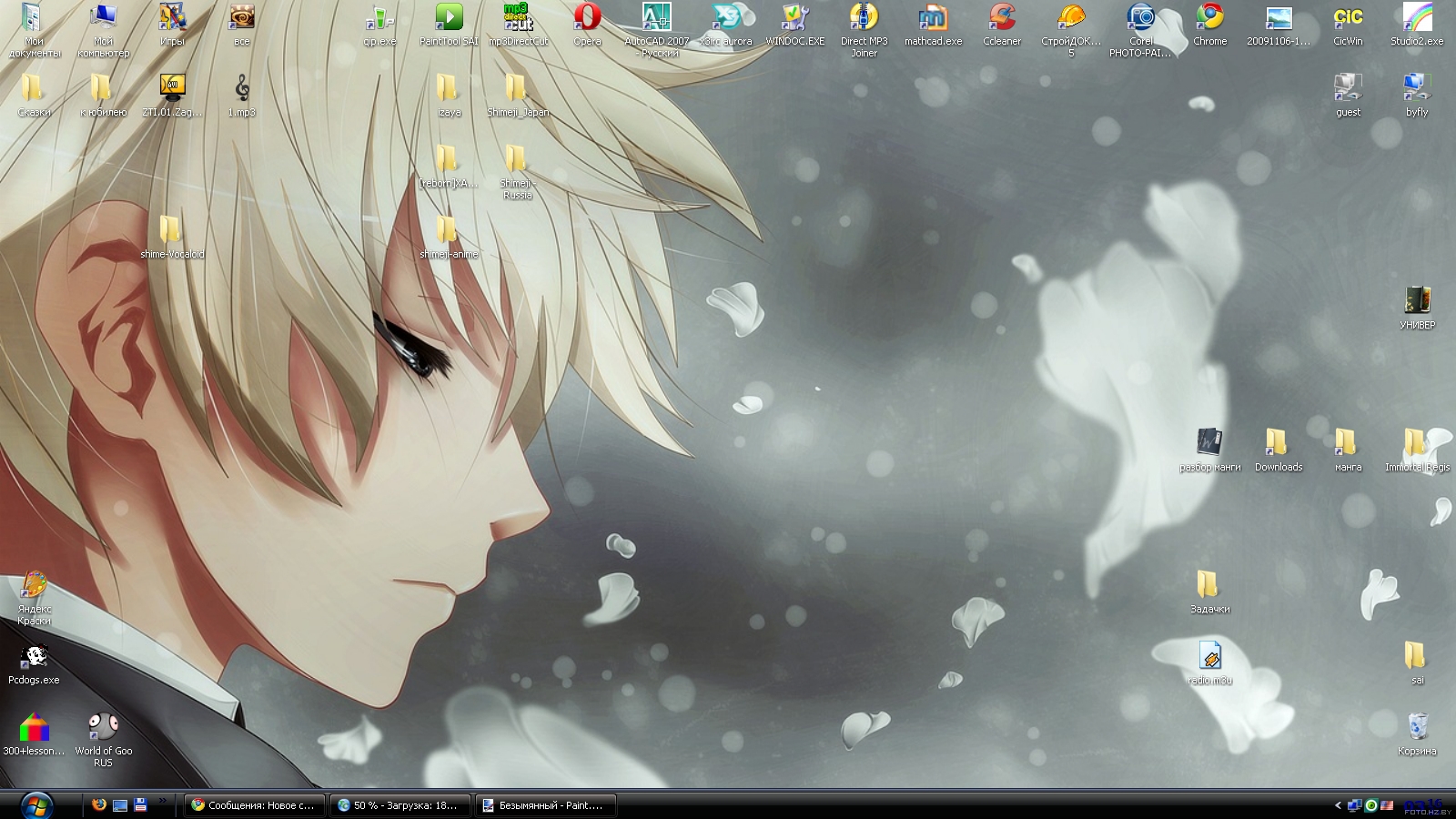Click the Show Desktop quick launch icon

pyautogui.click(x=119, y=804)
